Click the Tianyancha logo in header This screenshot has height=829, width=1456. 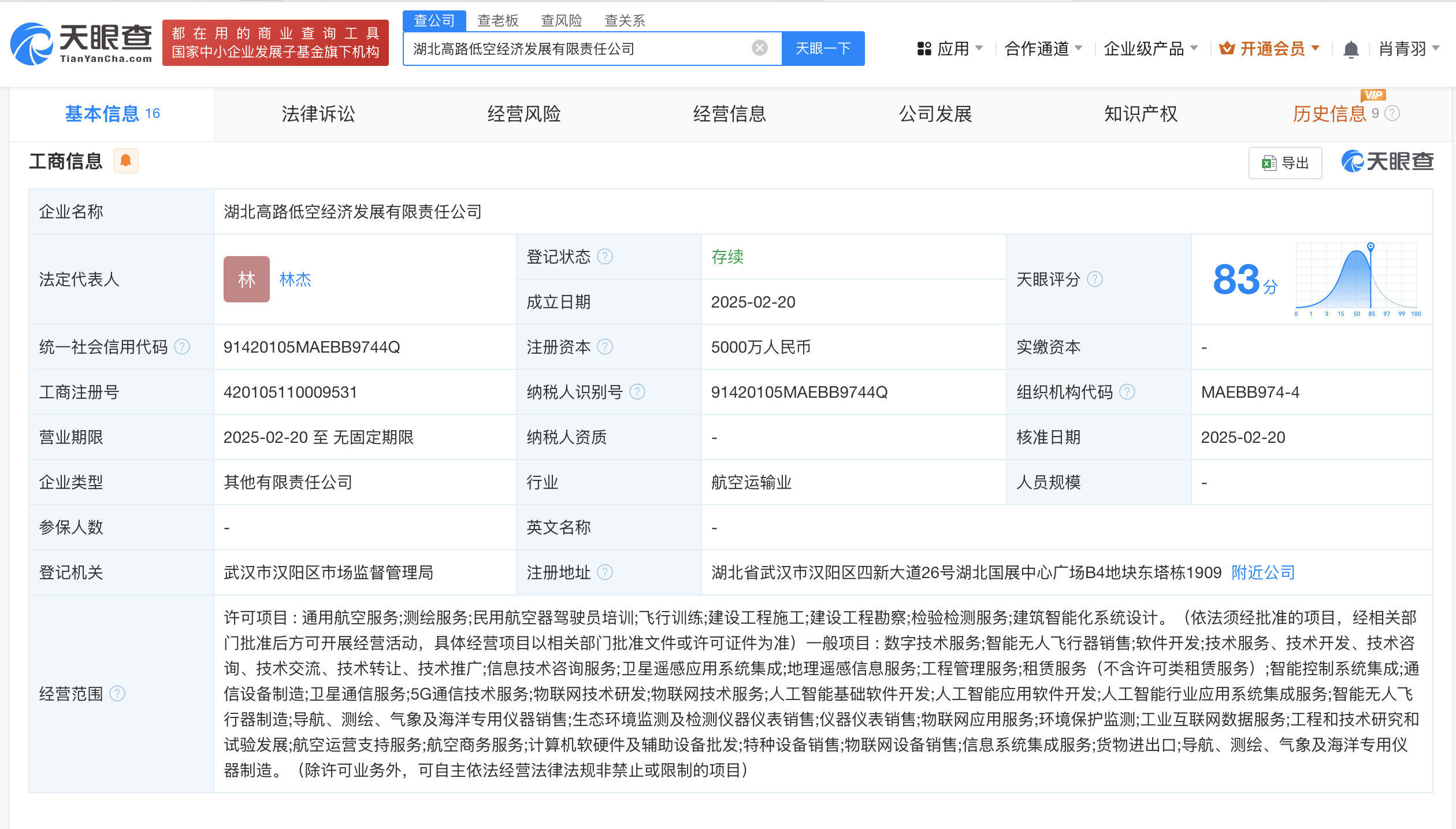(x=81, y=43)
